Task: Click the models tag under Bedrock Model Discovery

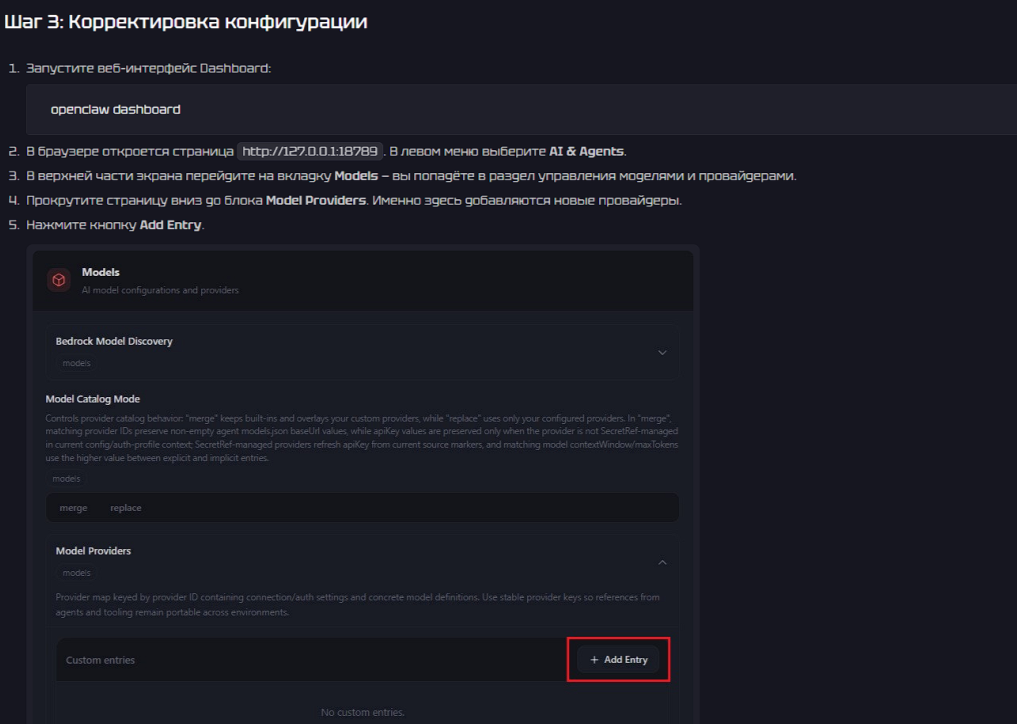Action: click(x=76, y=363)
